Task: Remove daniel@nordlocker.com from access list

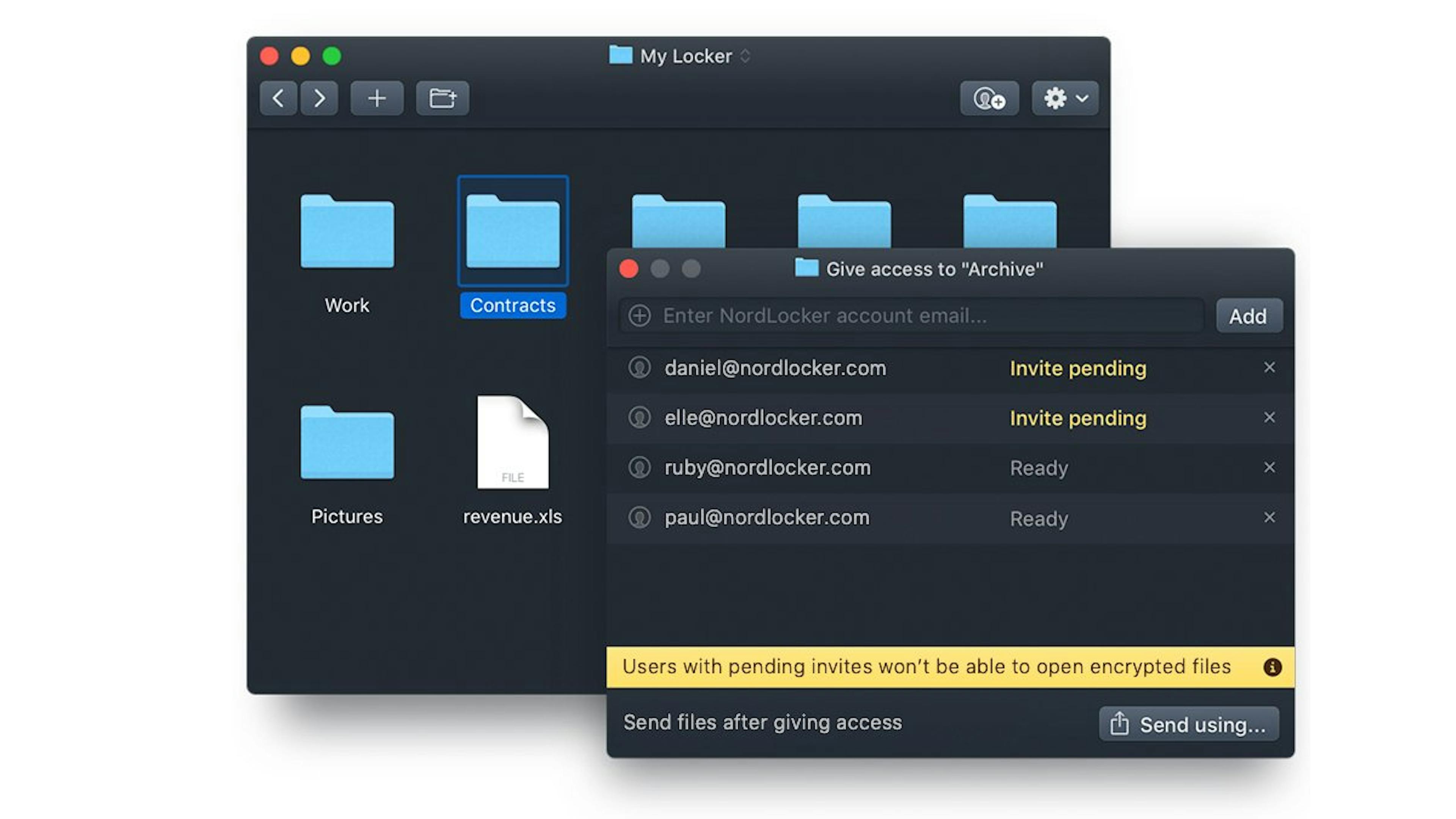Action: tap(1269, 367)
